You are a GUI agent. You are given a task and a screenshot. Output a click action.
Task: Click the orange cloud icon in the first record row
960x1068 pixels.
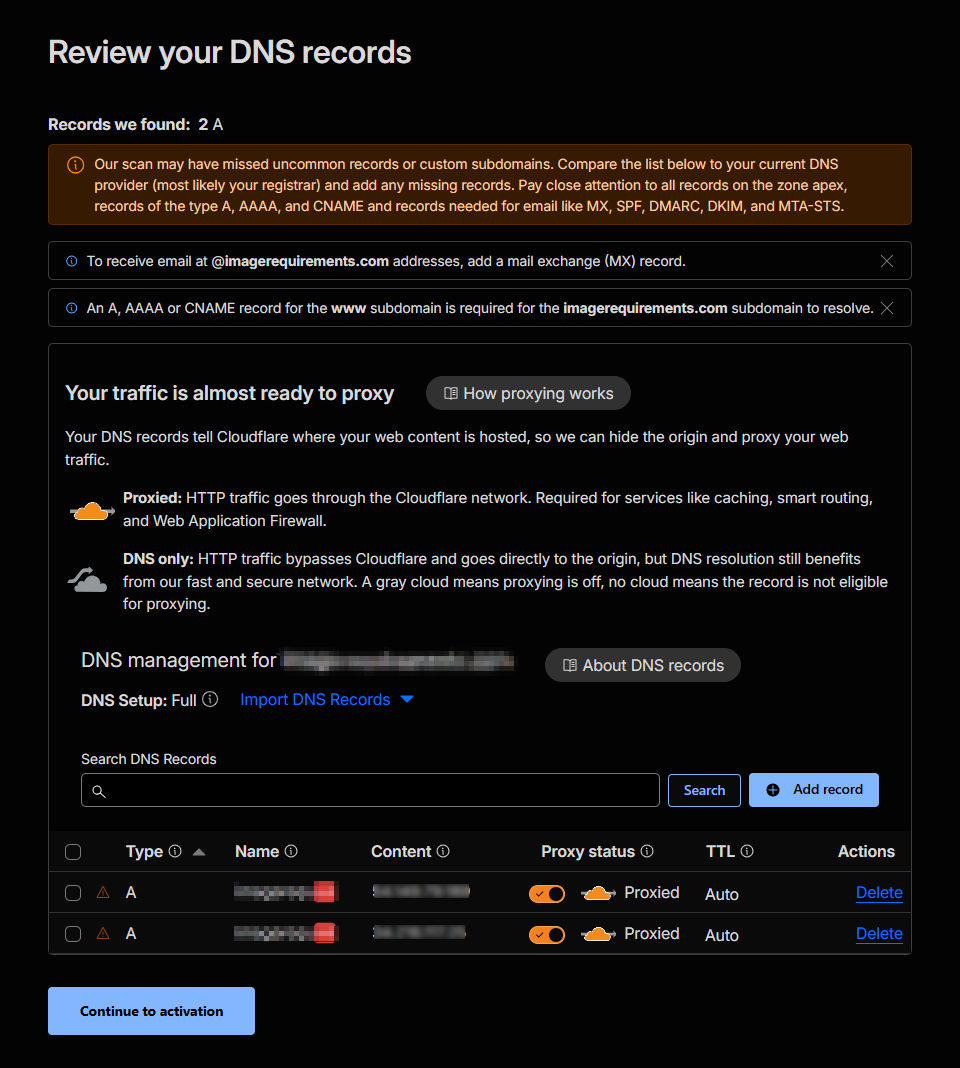598,893
